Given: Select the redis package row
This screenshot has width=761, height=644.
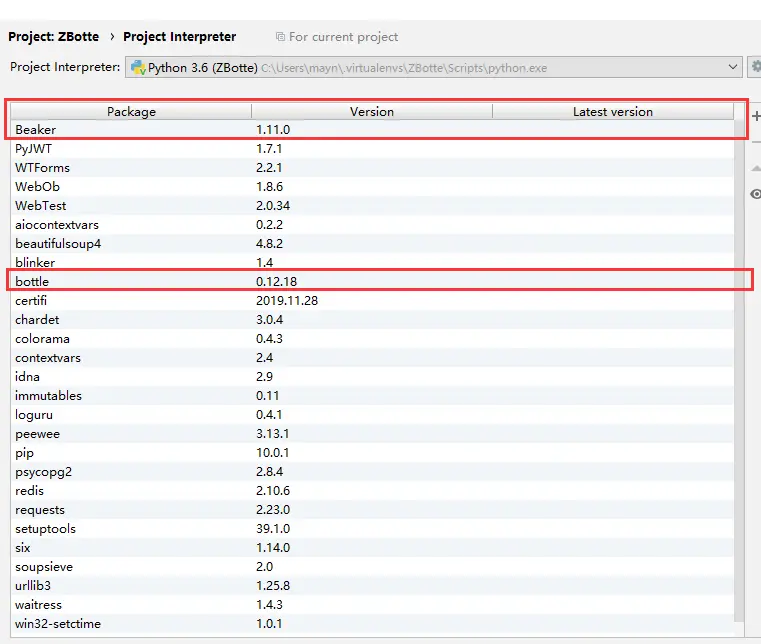Looking at the screenshot, I should point(372,491).
